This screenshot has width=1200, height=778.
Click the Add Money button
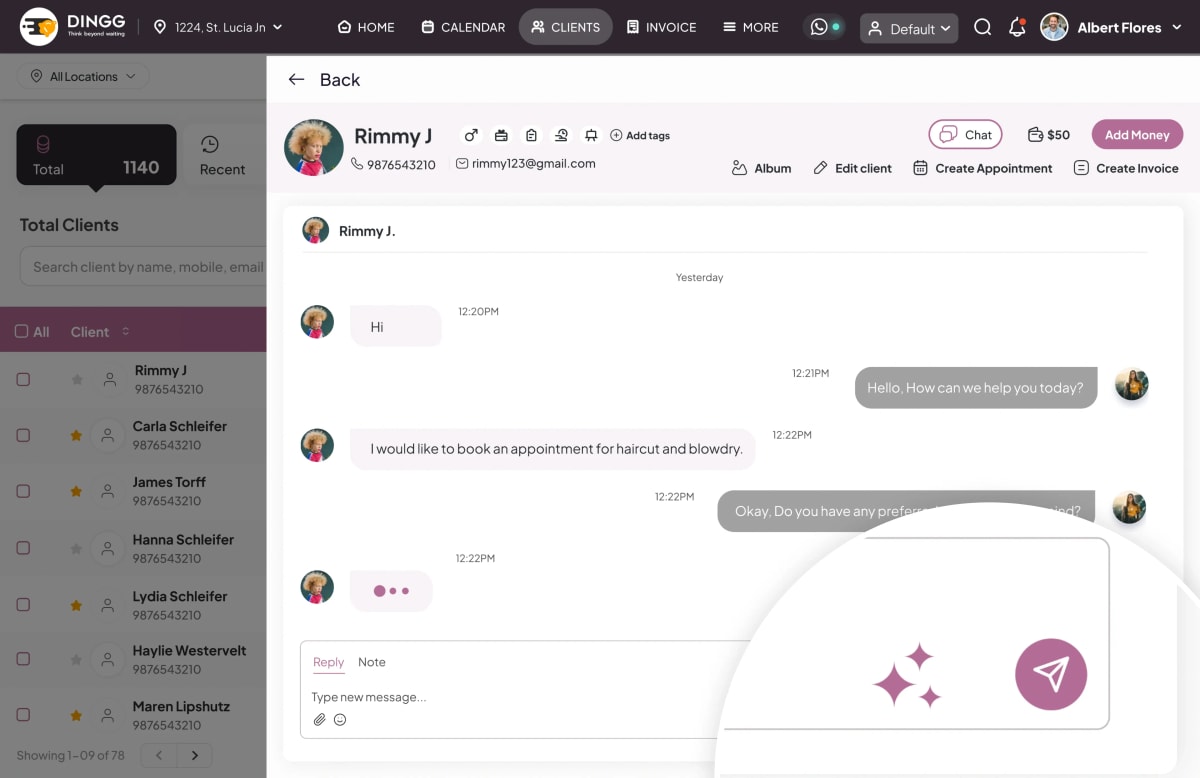click(1137, 135)
